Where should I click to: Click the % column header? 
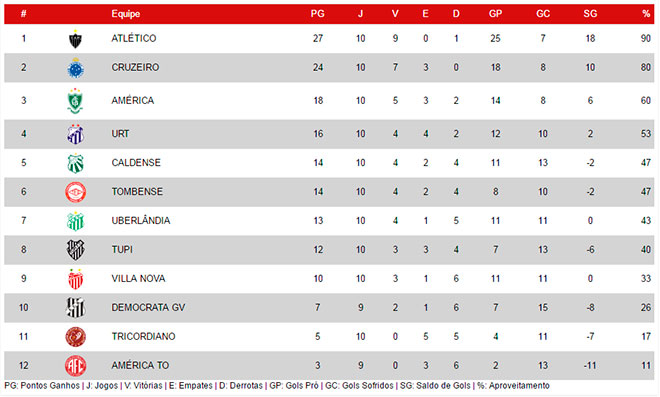point(646,14)
